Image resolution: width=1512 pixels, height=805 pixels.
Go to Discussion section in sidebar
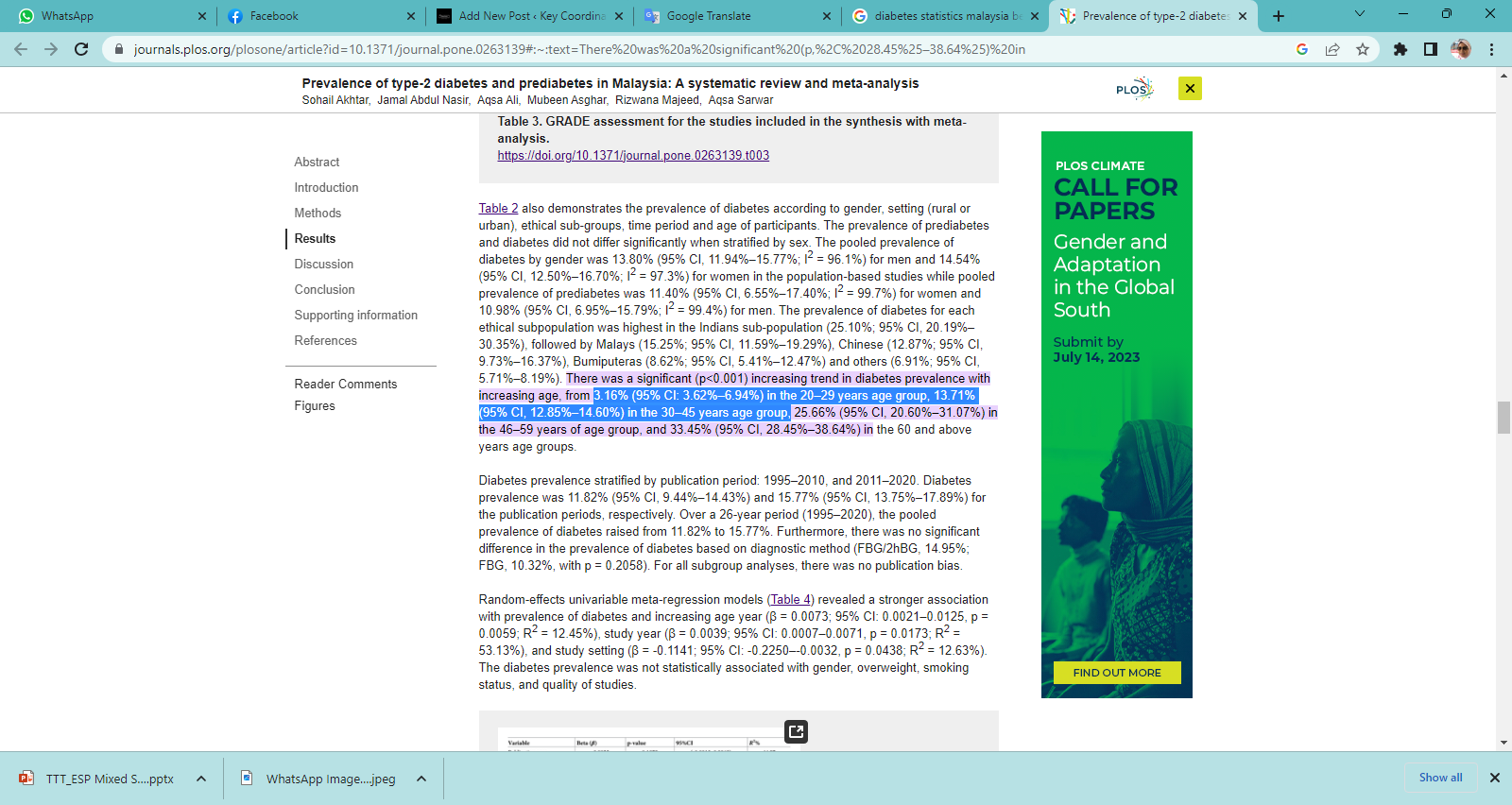323,265
